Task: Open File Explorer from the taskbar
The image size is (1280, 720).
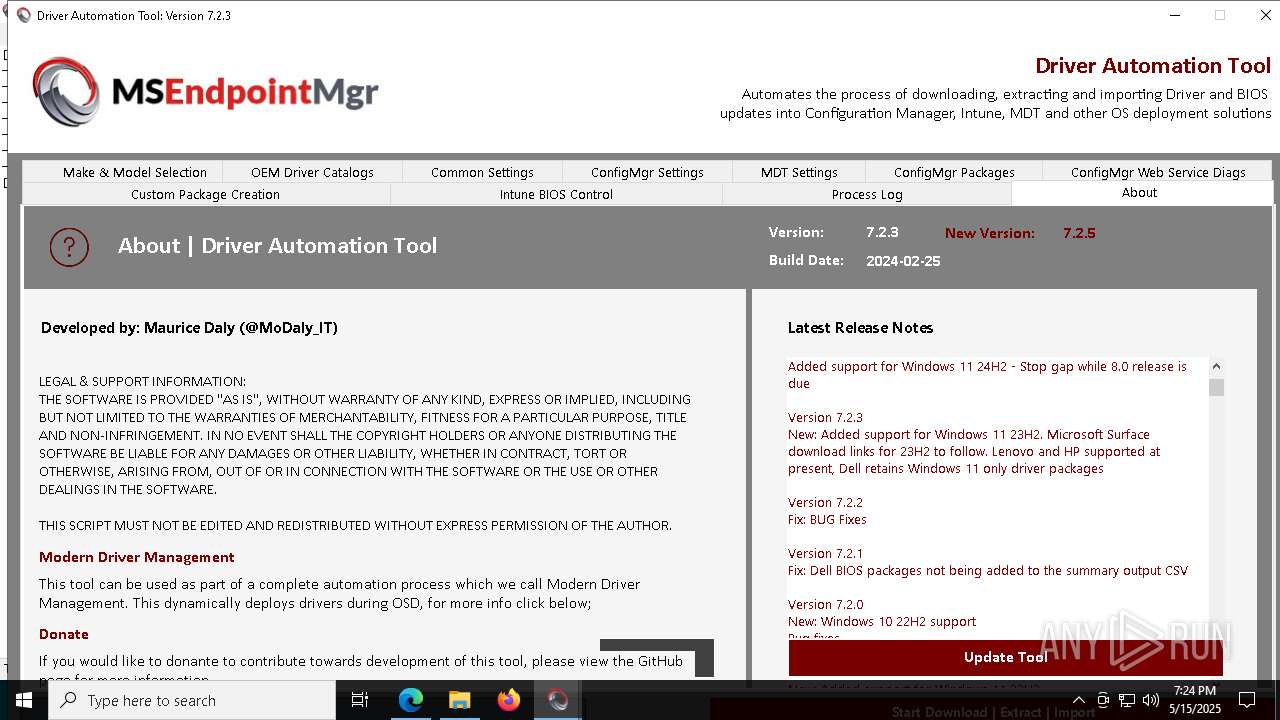Action: pyautogui.click(x=460, y=700)
